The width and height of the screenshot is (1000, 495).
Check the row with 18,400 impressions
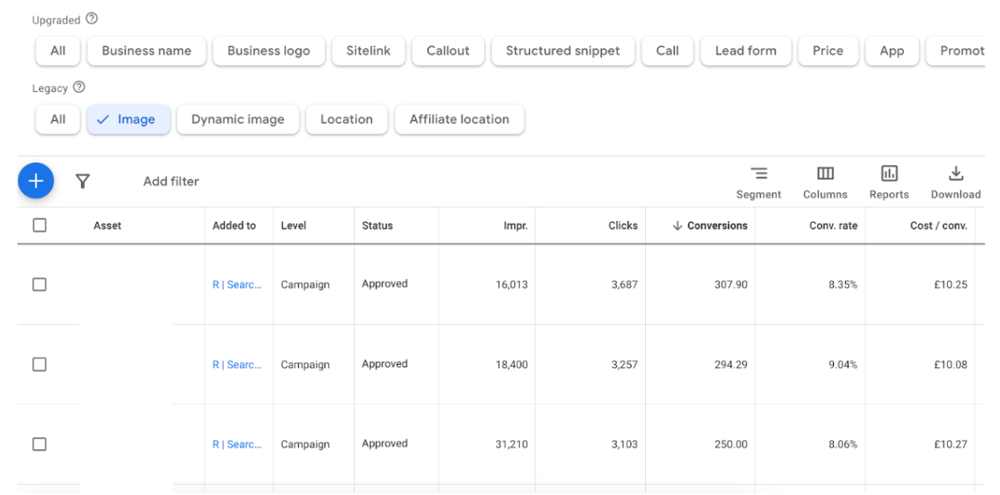click(x=39, y=364)
